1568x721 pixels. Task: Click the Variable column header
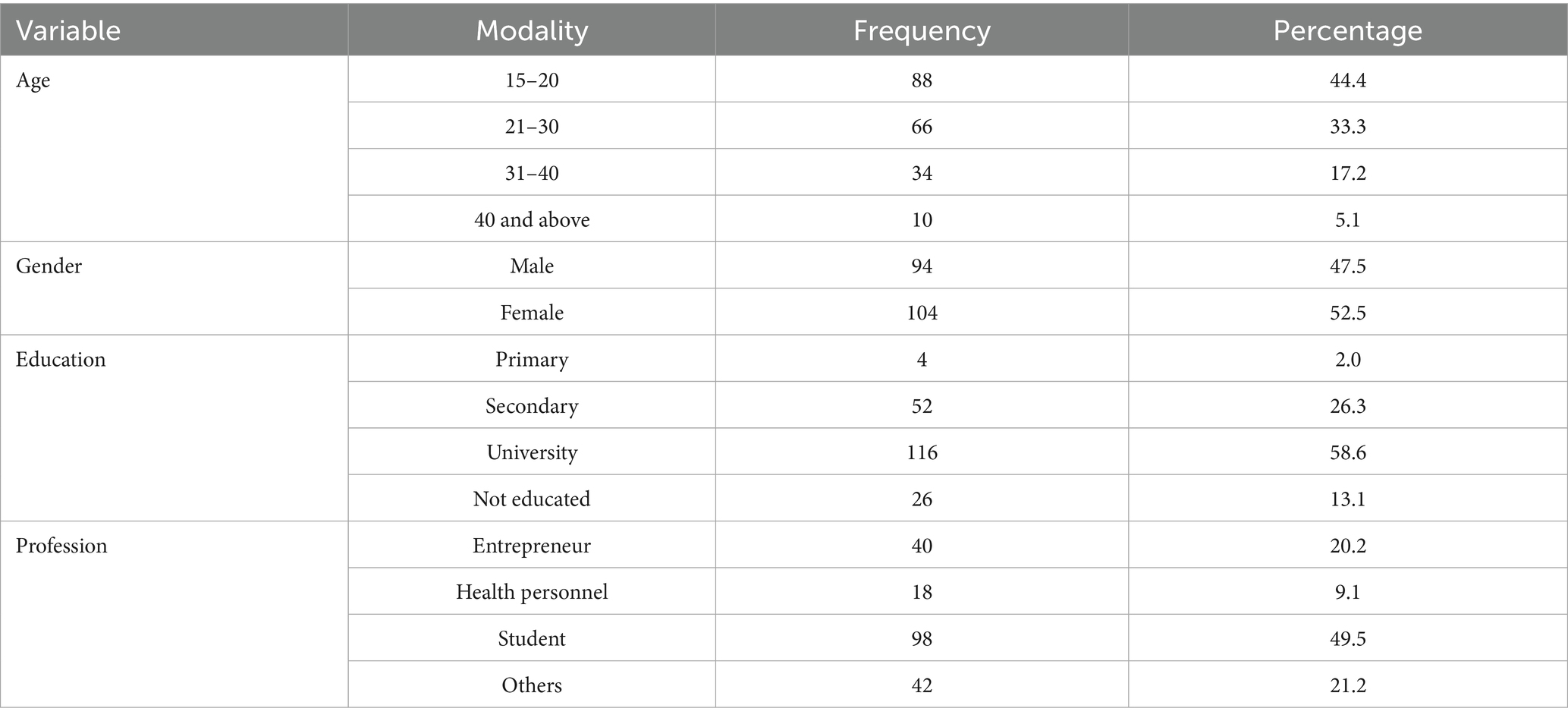[68, 30]
